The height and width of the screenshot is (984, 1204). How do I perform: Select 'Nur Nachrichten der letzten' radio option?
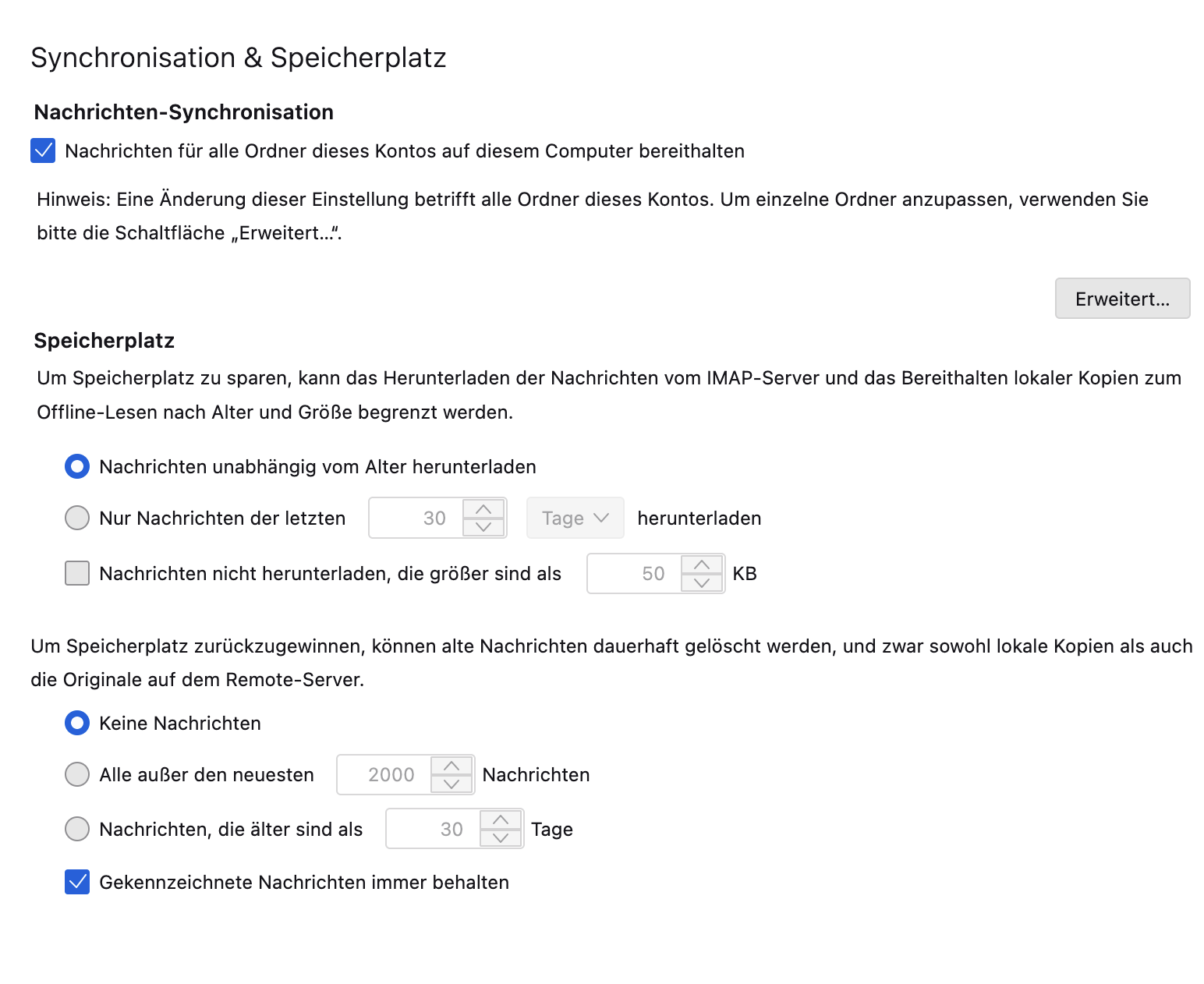click(77, 518)
